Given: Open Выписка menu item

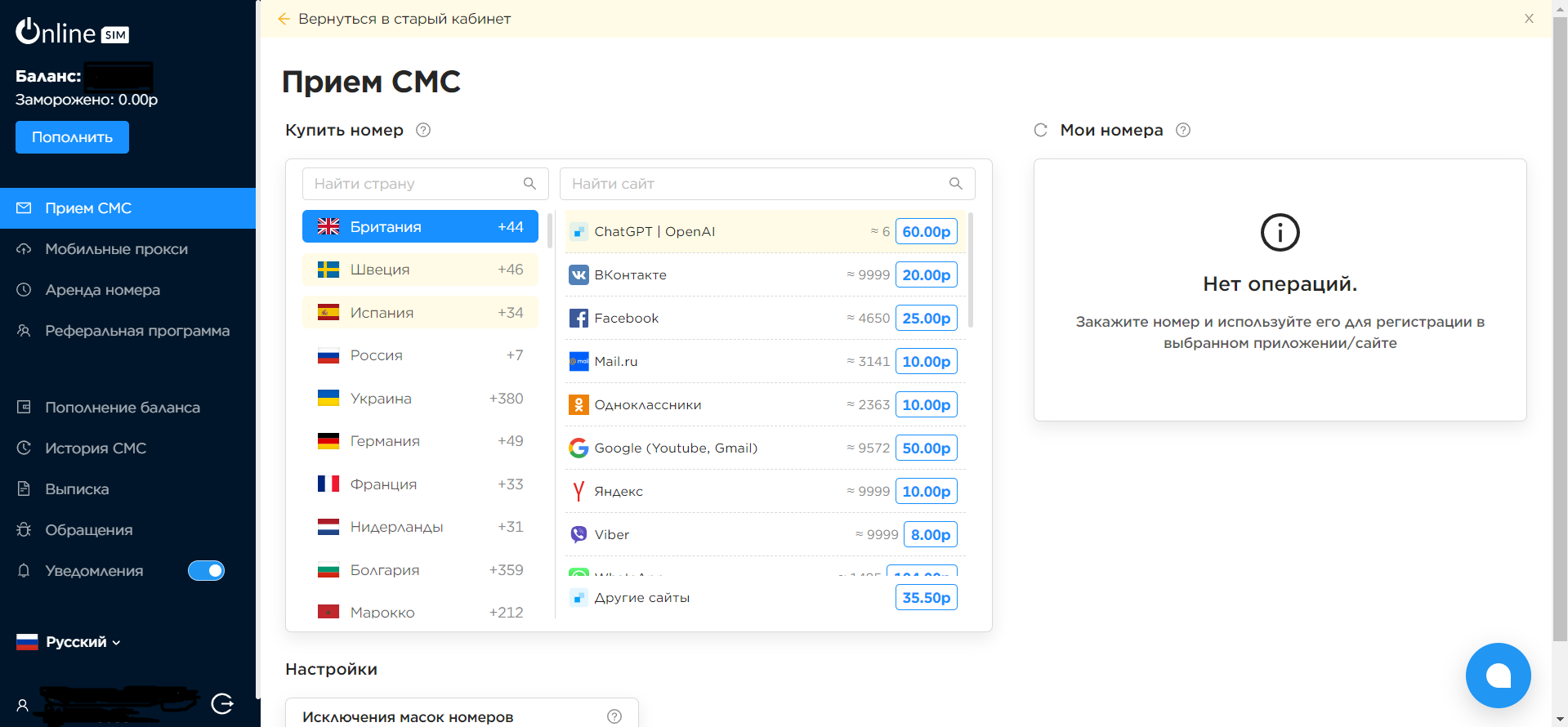Looking at the screenshot, I should [x=127, y=489].
